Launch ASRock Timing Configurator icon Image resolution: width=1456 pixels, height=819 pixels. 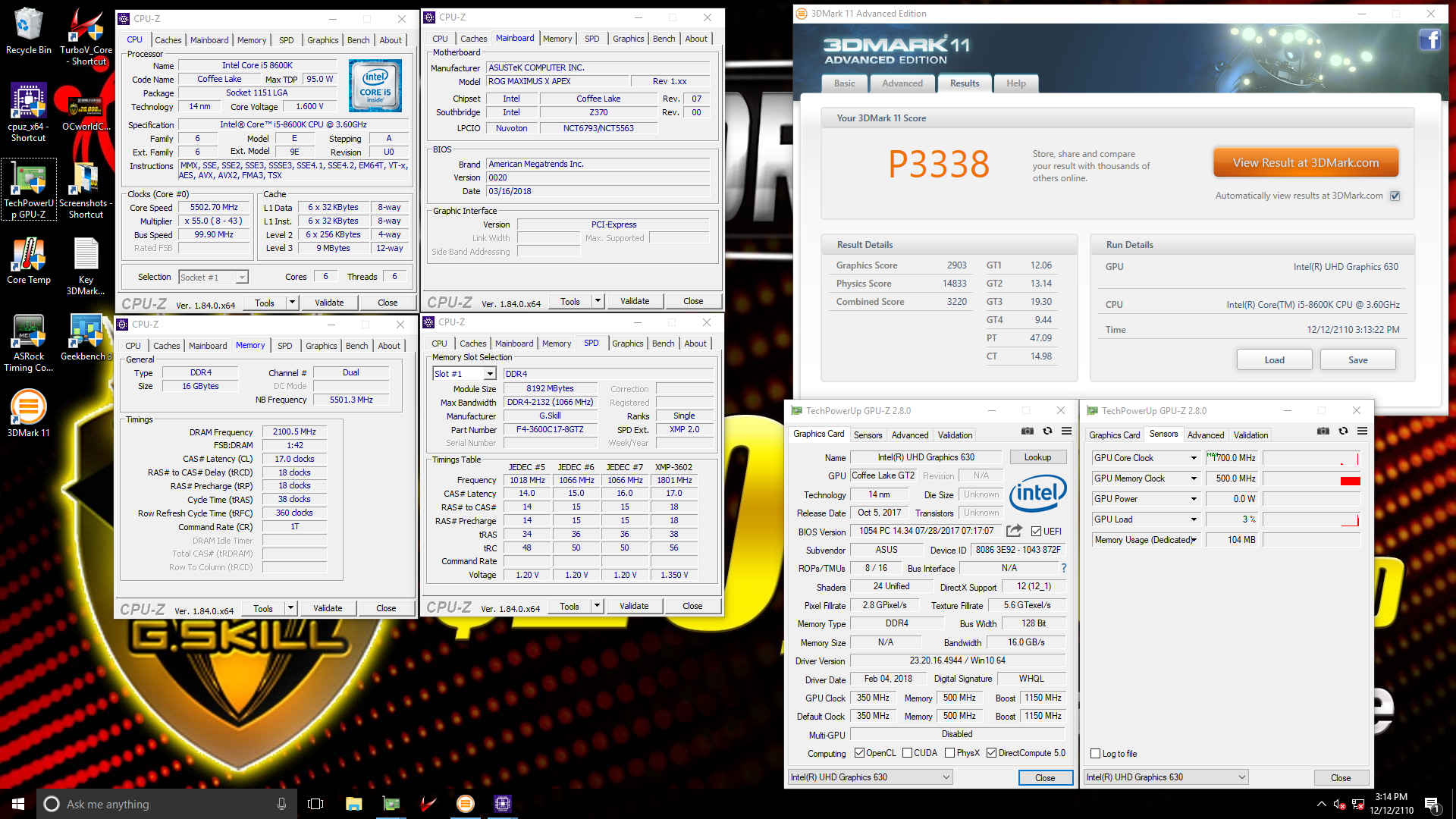[28, 343]
